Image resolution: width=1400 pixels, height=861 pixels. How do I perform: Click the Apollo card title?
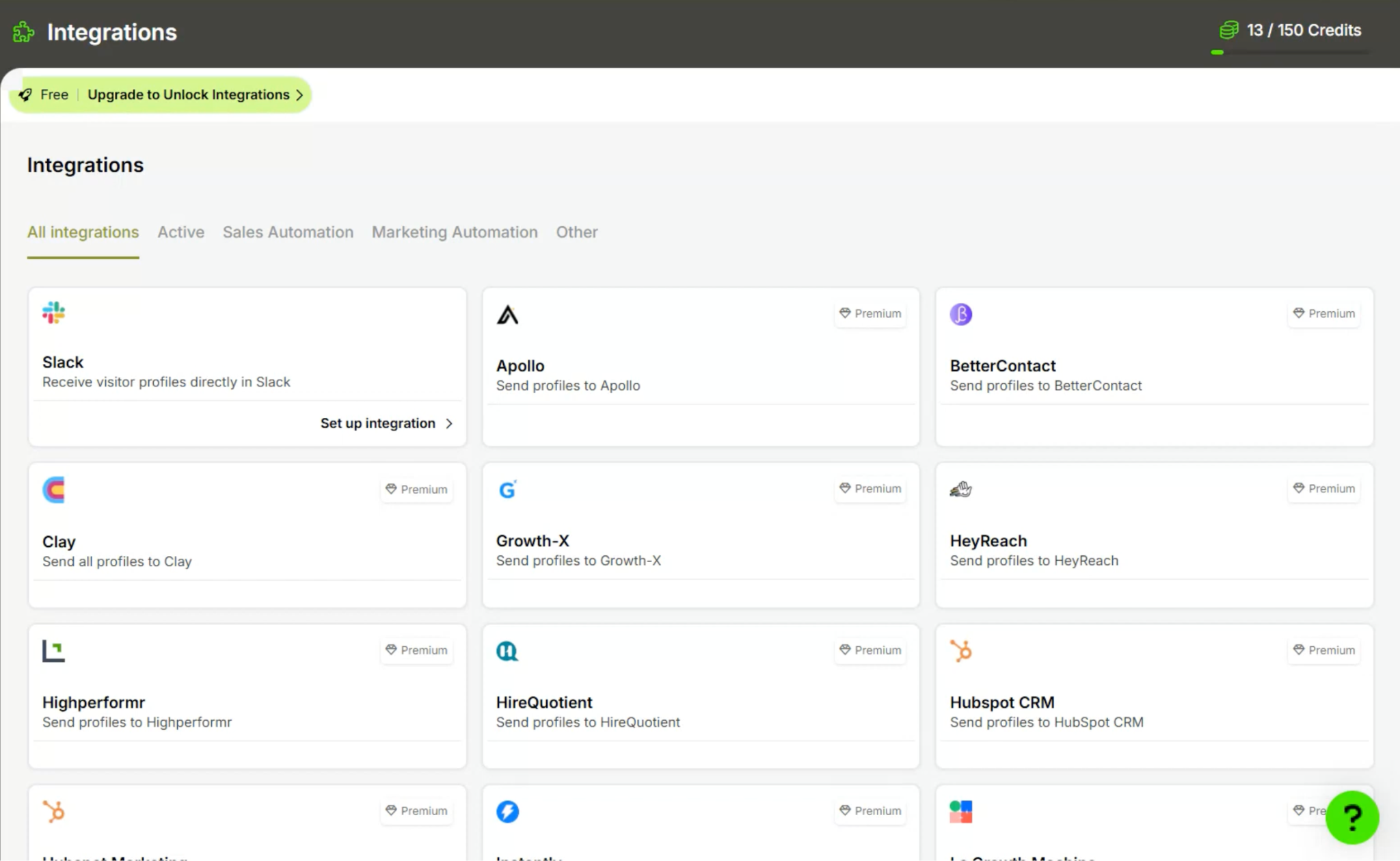click(520, 366)
